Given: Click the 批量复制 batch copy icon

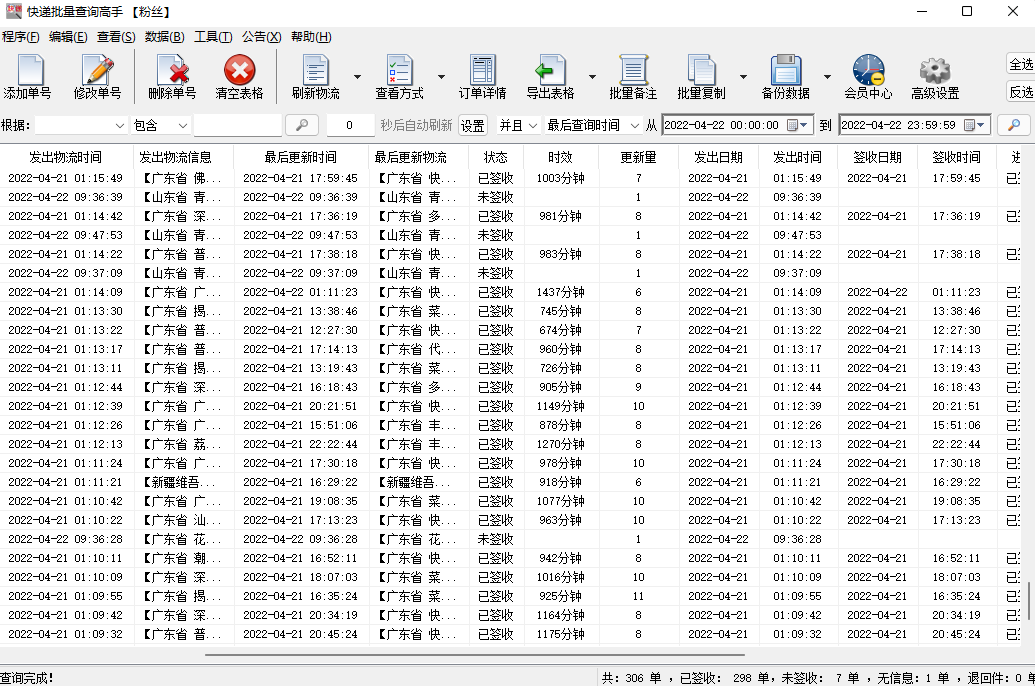Looking at the screenshot, I should [701, 77].
